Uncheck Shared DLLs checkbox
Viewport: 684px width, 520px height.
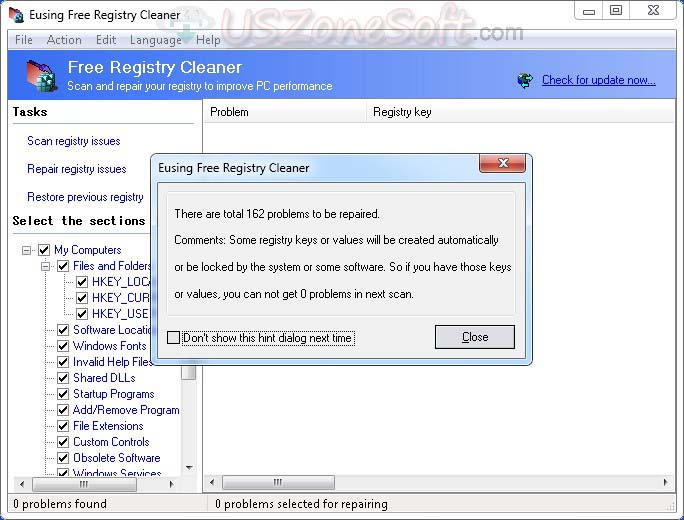click(63, 378)
